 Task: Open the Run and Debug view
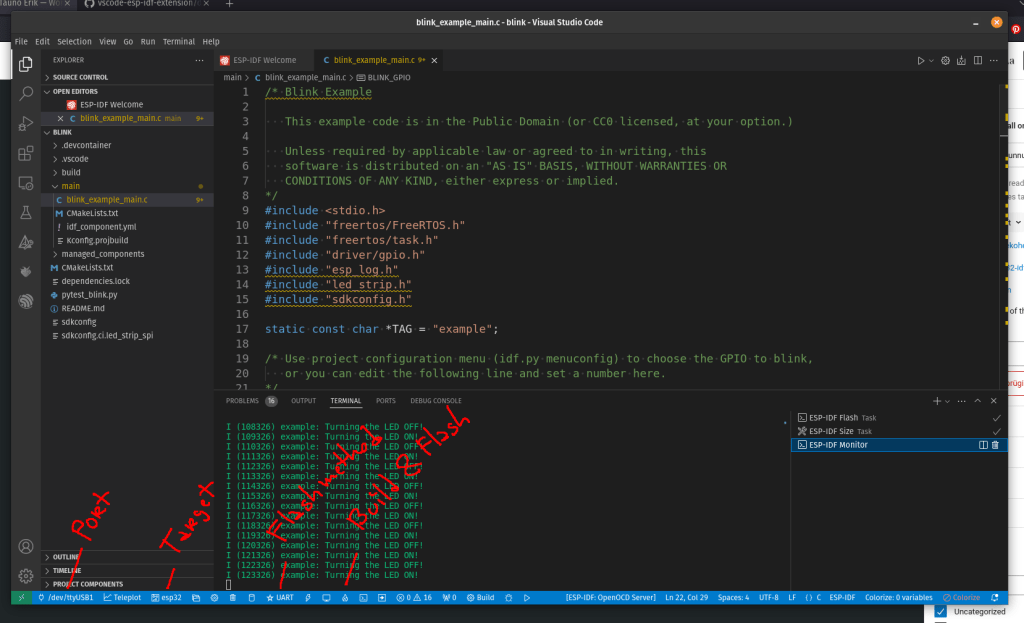[27, 124]
